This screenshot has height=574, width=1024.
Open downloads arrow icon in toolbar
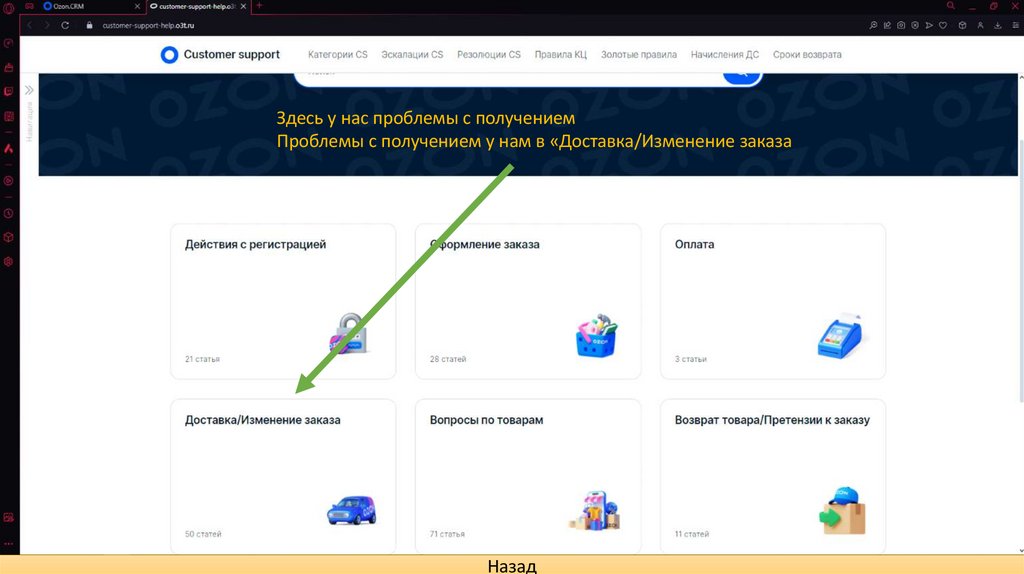(x=998, y=25)
